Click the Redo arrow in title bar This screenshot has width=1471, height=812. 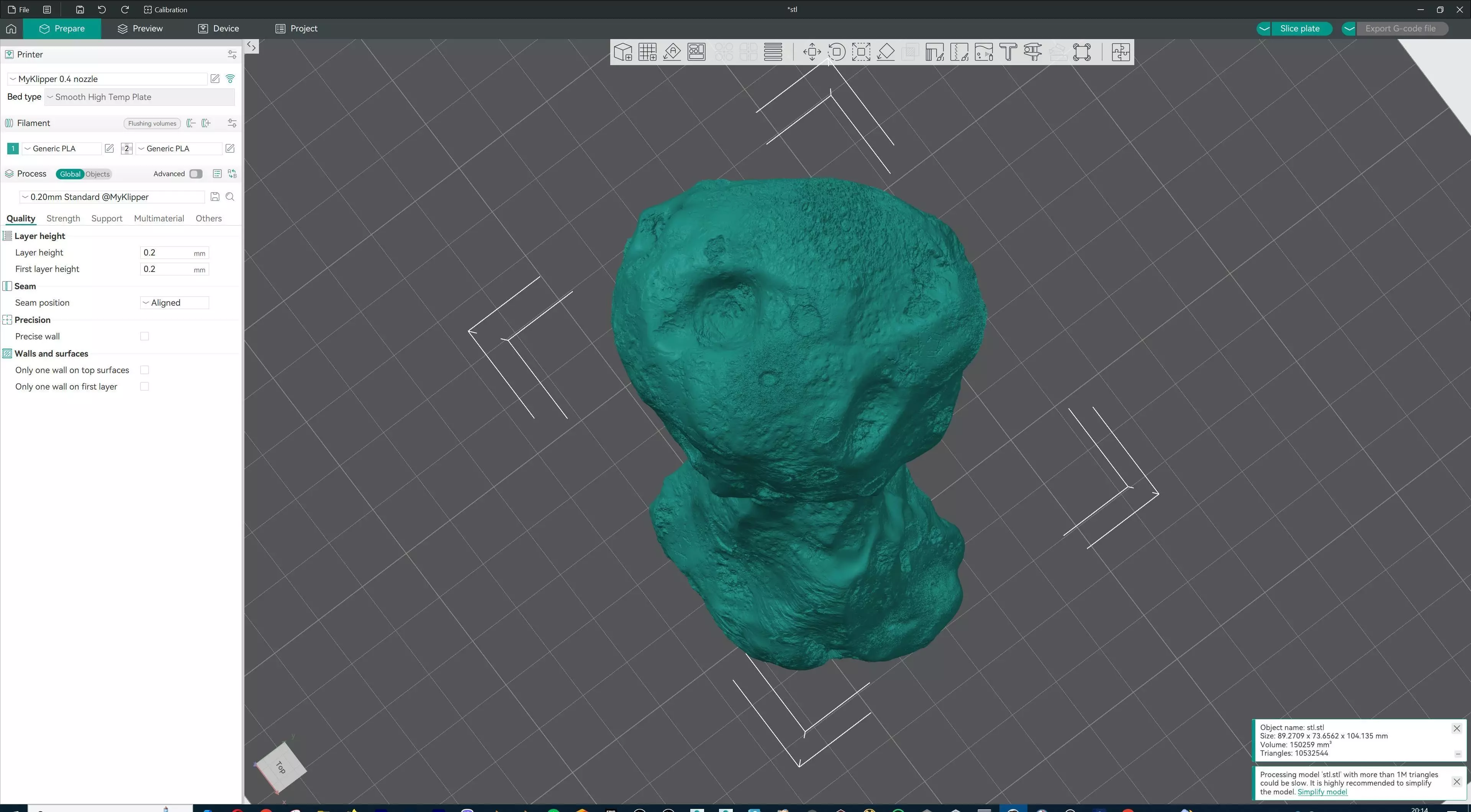point(124,10)
